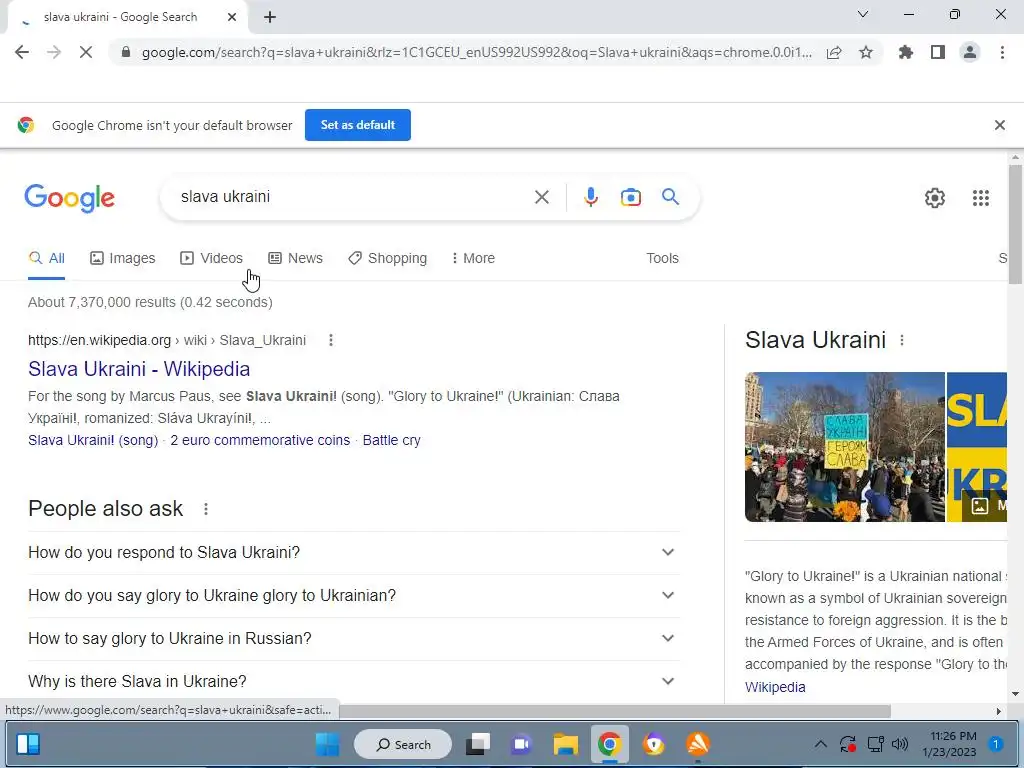Open the Wikipedia link in the knowledge panel
This screenshot has width=1024, height=768.
(x=775, y=687)
